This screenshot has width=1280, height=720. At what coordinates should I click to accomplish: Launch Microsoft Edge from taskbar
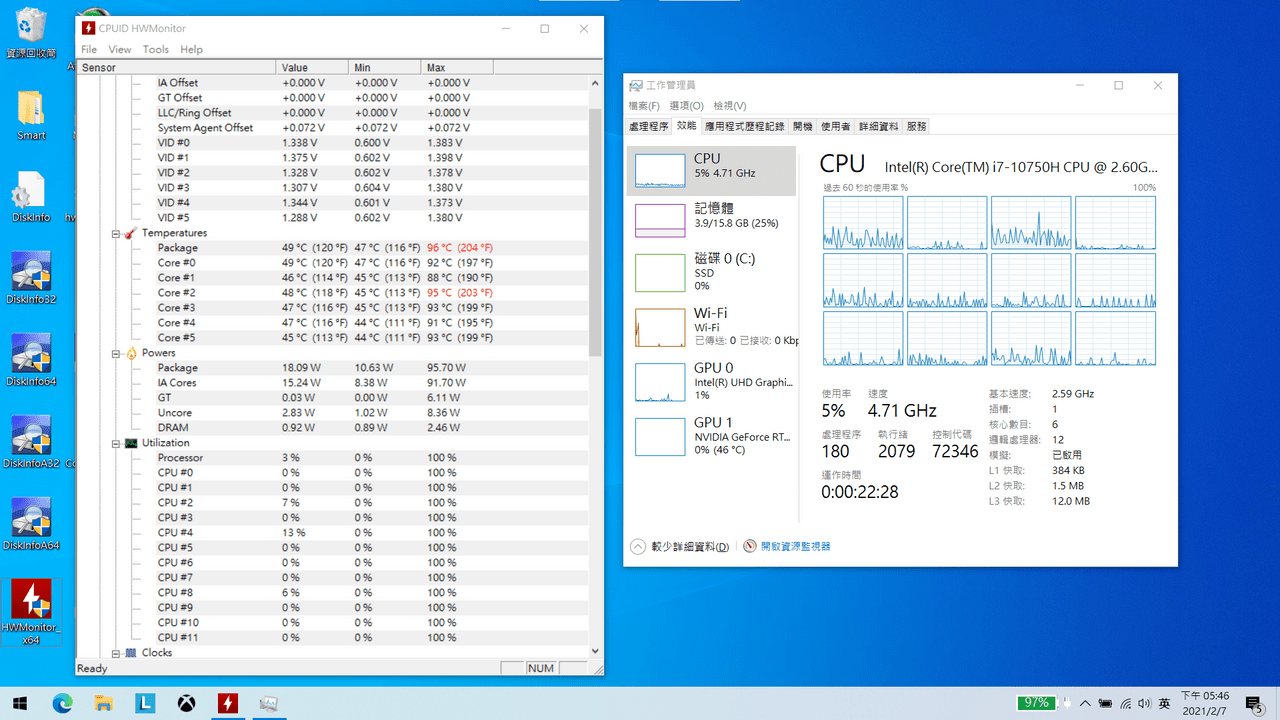click(63, 703)
